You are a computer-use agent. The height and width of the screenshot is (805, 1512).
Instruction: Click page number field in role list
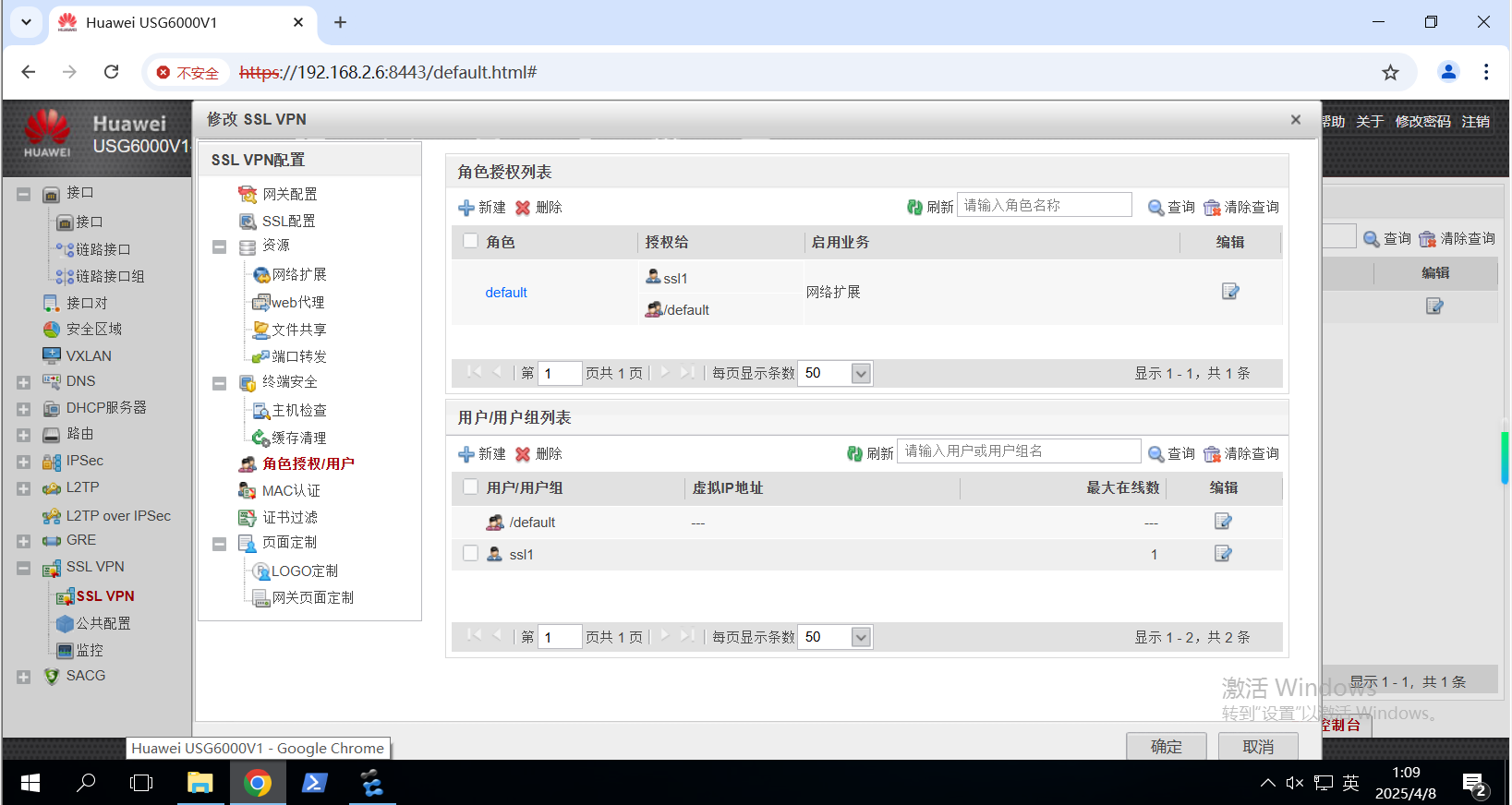tap(560, 374)
